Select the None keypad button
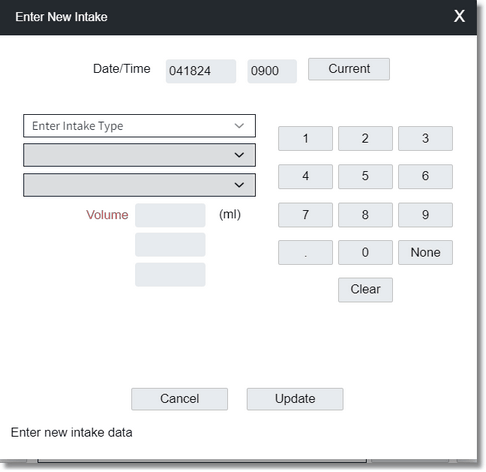486x472 pixels. click(425, 252)
